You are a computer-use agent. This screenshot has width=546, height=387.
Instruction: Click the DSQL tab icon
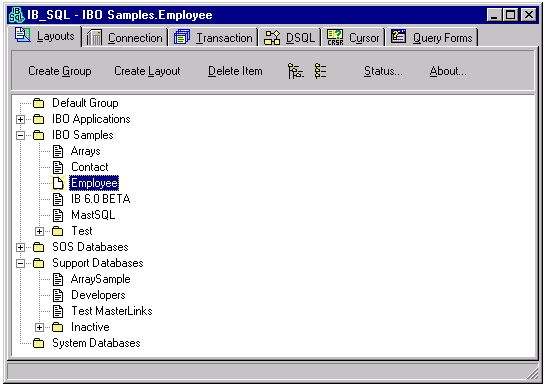272,37
